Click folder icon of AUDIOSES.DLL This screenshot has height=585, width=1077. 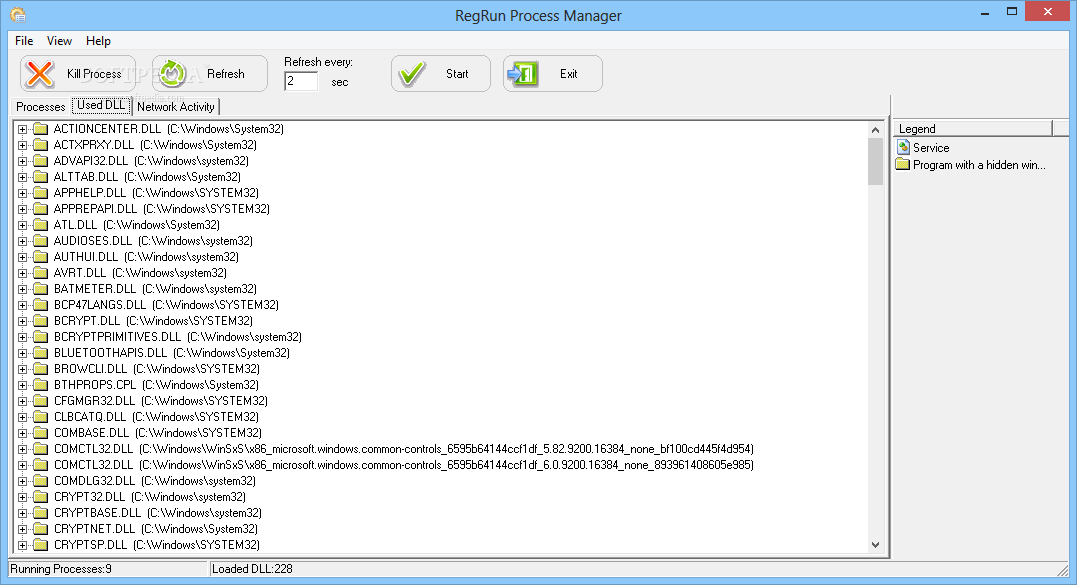pyautogui.click(x=41, y=240)
